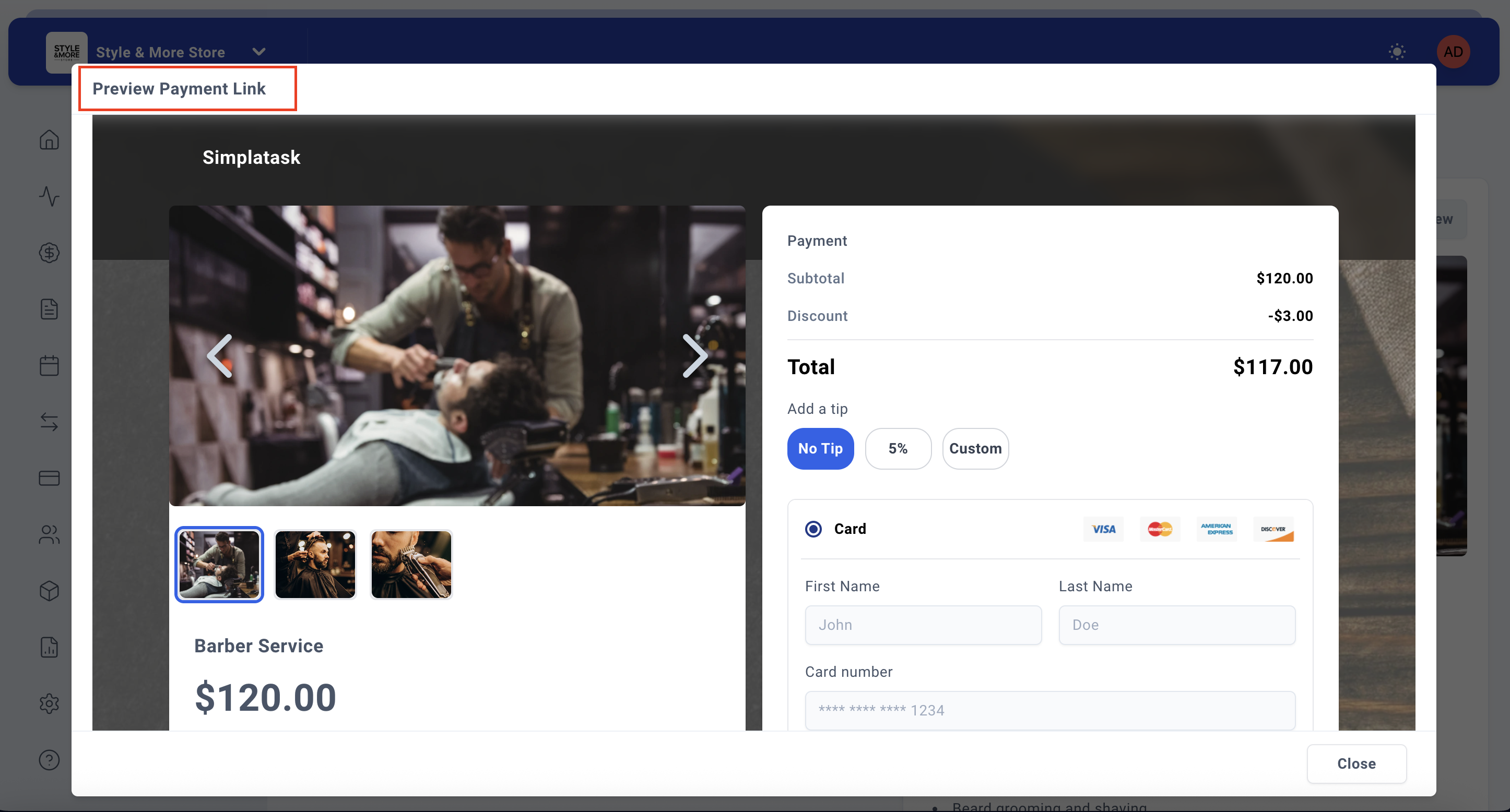Image resolution: width=1510 pixels, height=812 pixels.
Task: Open the activity pulse icon
Action: [x=49, y=196]
